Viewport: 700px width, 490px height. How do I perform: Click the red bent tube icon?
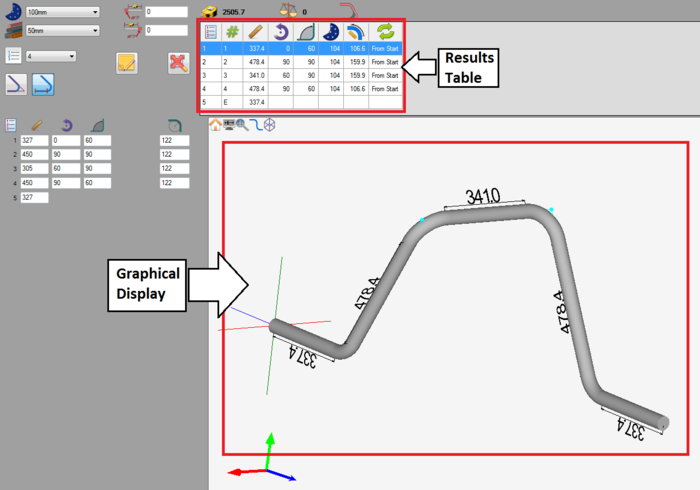[349, 10]
